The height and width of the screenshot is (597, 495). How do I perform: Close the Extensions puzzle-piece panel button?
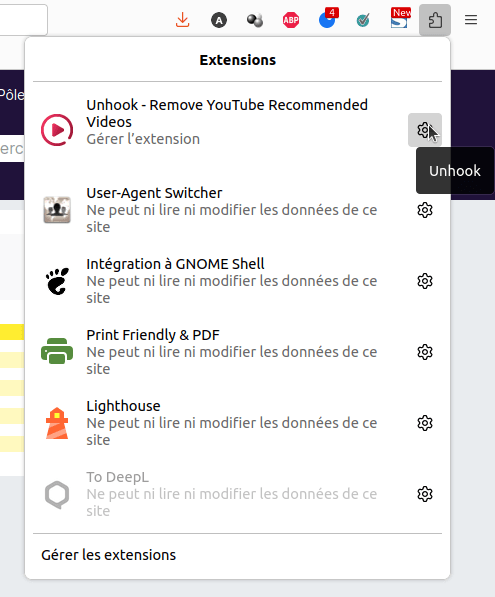coord(435,20)
